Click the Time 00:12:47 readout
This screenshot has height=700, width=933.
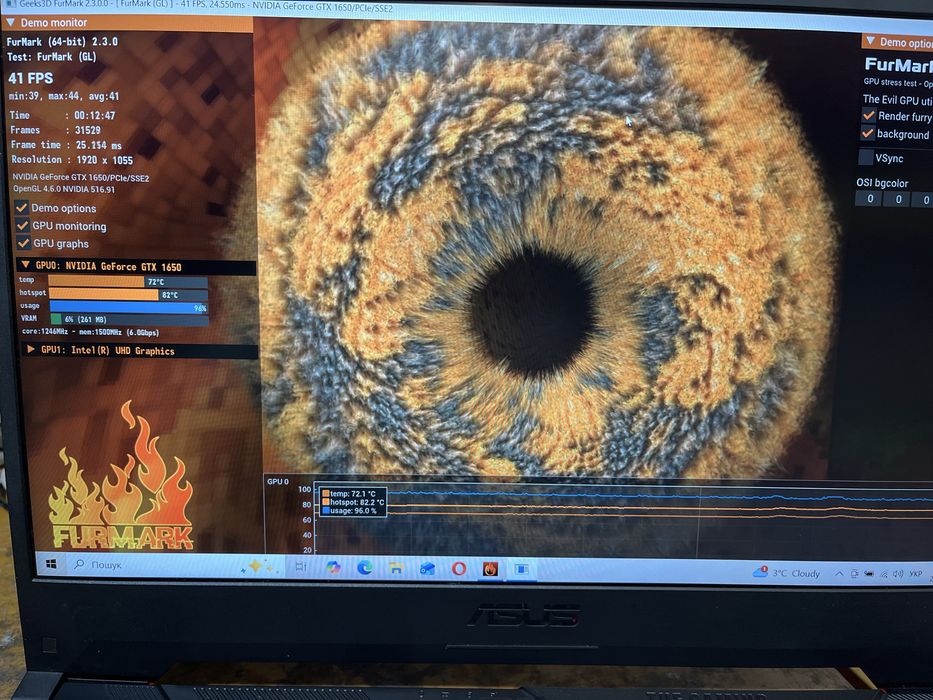click(62, 115)
